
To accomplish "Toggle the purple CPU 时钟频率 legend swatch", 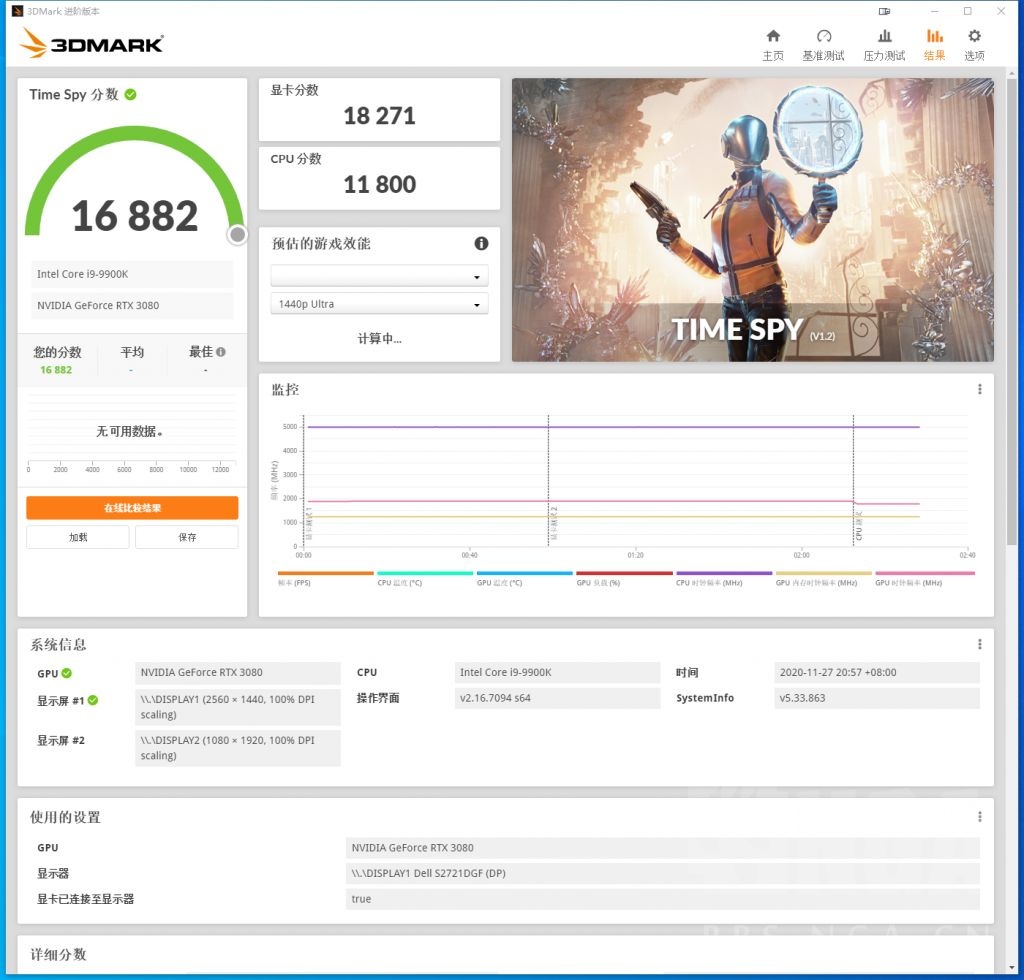I will [724, 574].
